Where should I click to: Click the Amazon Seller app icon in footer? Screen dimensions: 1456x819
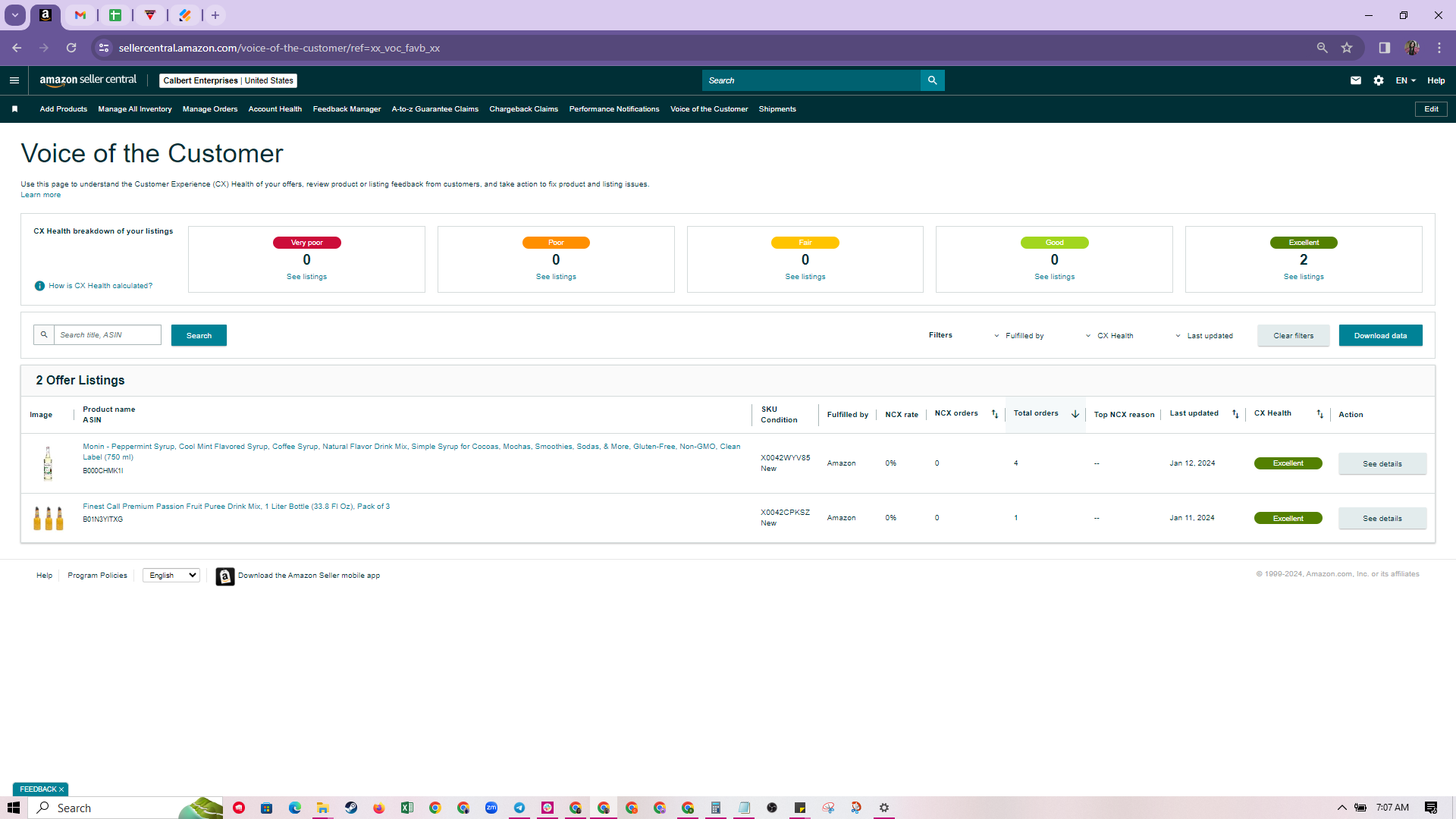pyautogui.click(x=225, y=576)
